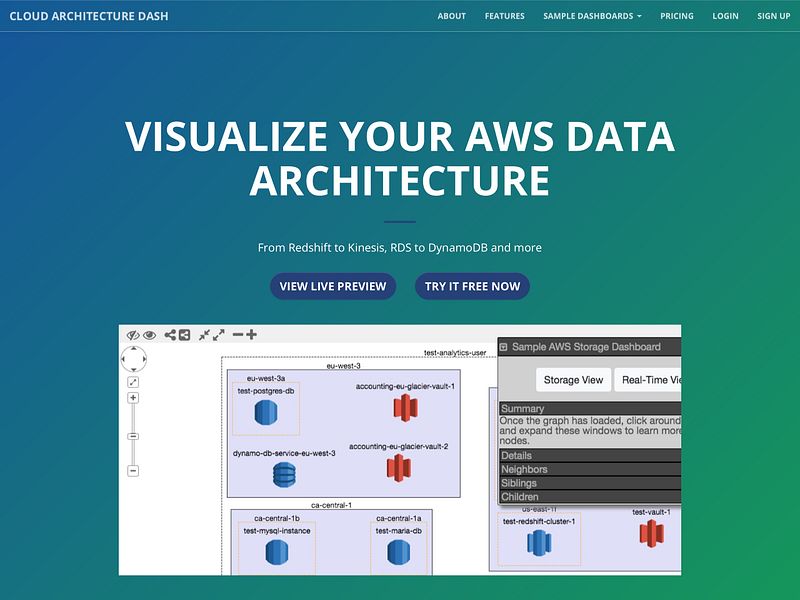This screenshot has height=600, width=800.
Task: Click the Try It Free Now button
Action: coord(472,286)
